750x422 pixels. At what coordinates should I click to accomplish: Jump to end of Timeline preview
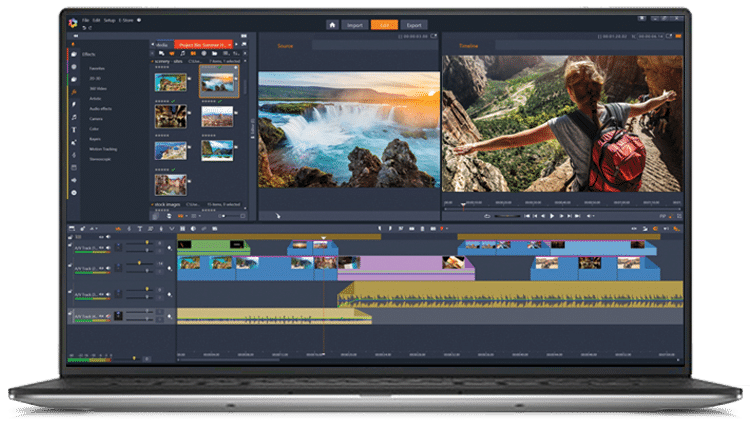coord(578,216)
